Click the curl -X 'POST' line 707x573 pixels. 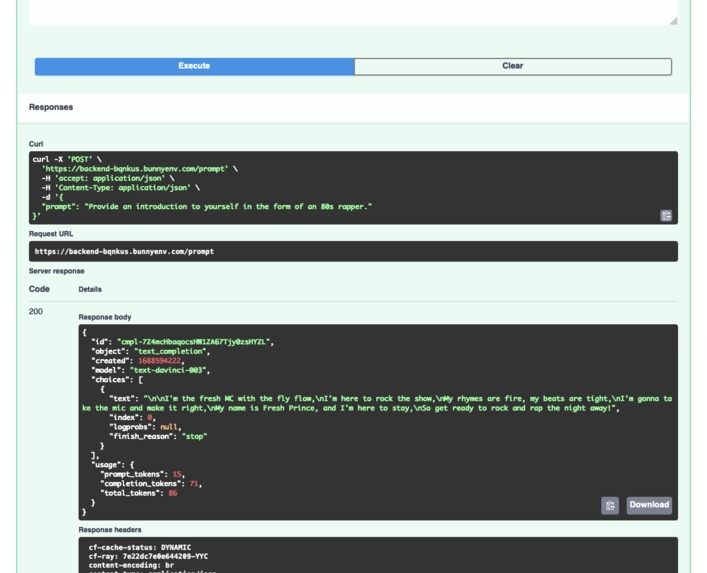tap(67, 159)
